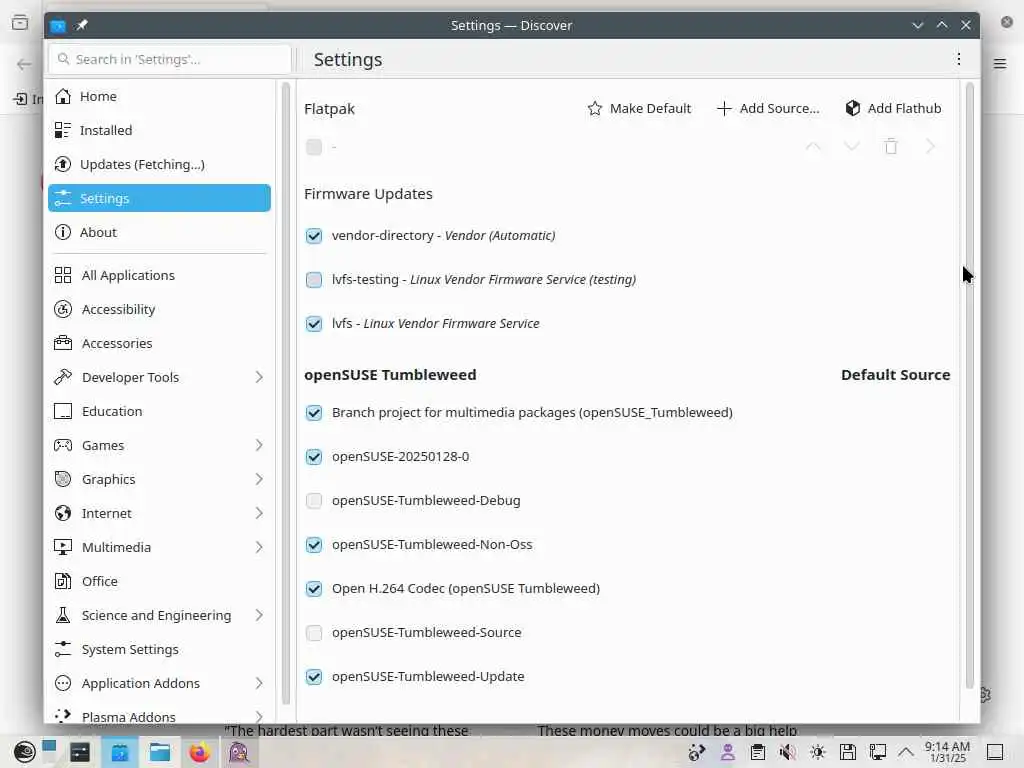Click the Internet globe icon
Image resolution: width=1024 pixels, height=768 pixels.
[63, 513]
